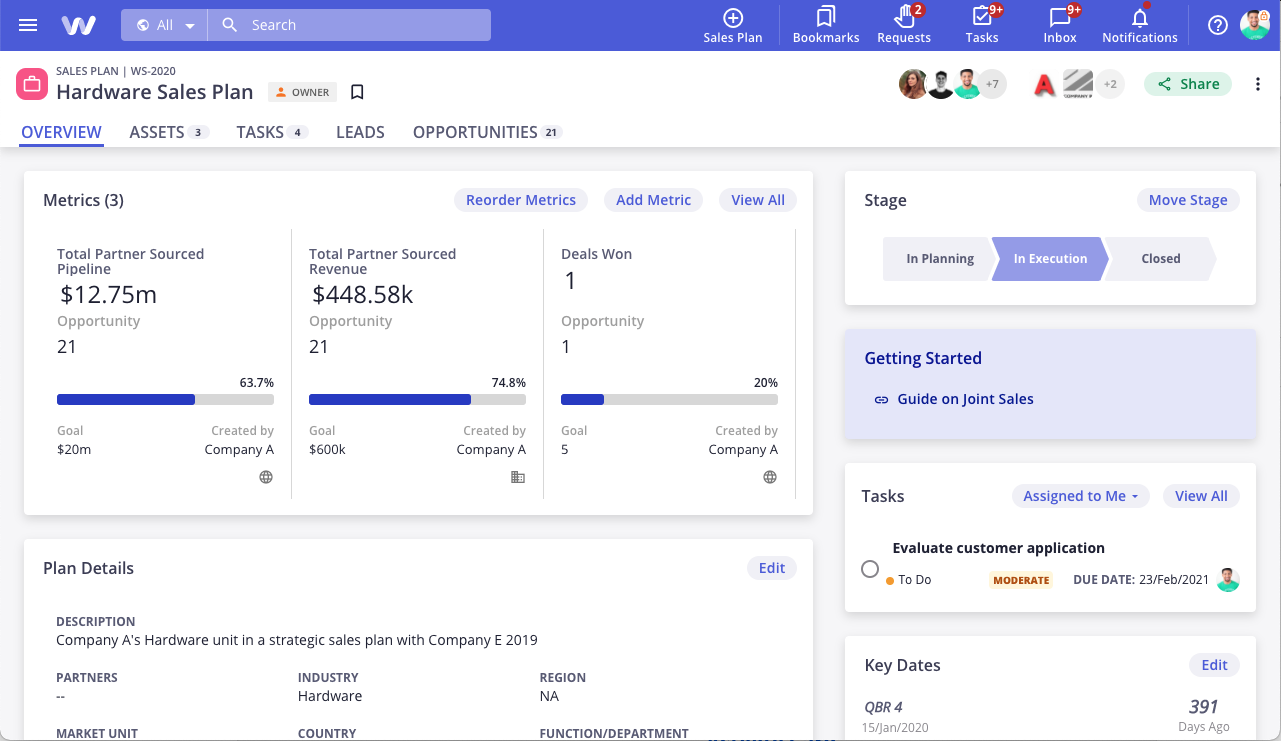This screenshot has width=1281, height=741.
Task: Open the Assigned to Me filter dropdown
Action: [x=1081, y=496]
